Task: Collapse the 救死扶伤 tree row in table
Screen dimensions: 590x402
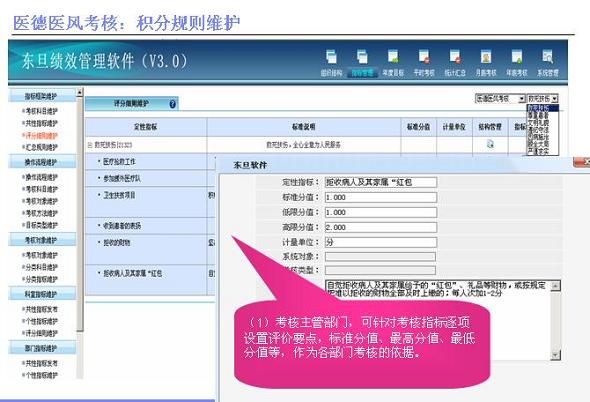Action: pos(90,145)
